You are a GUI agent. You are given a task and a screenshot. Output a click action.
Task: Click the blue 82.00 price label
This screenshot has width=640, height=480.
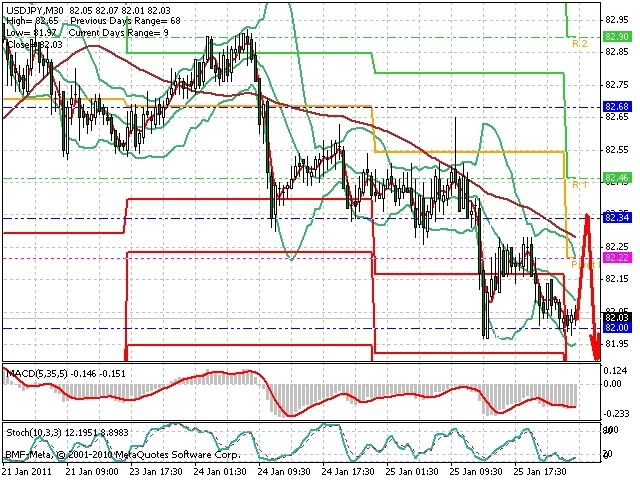[x=617, y=328]
